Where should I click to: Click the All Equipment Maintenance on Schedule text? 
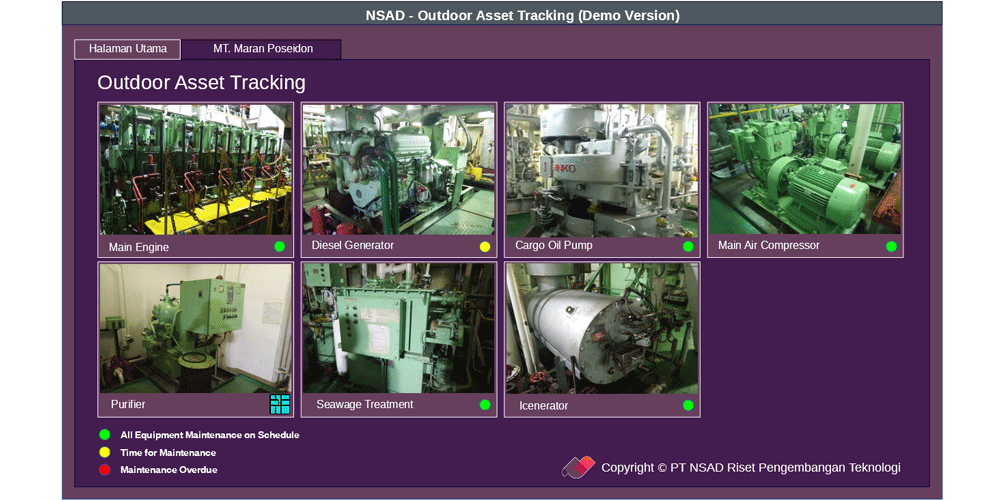[210, 435]
